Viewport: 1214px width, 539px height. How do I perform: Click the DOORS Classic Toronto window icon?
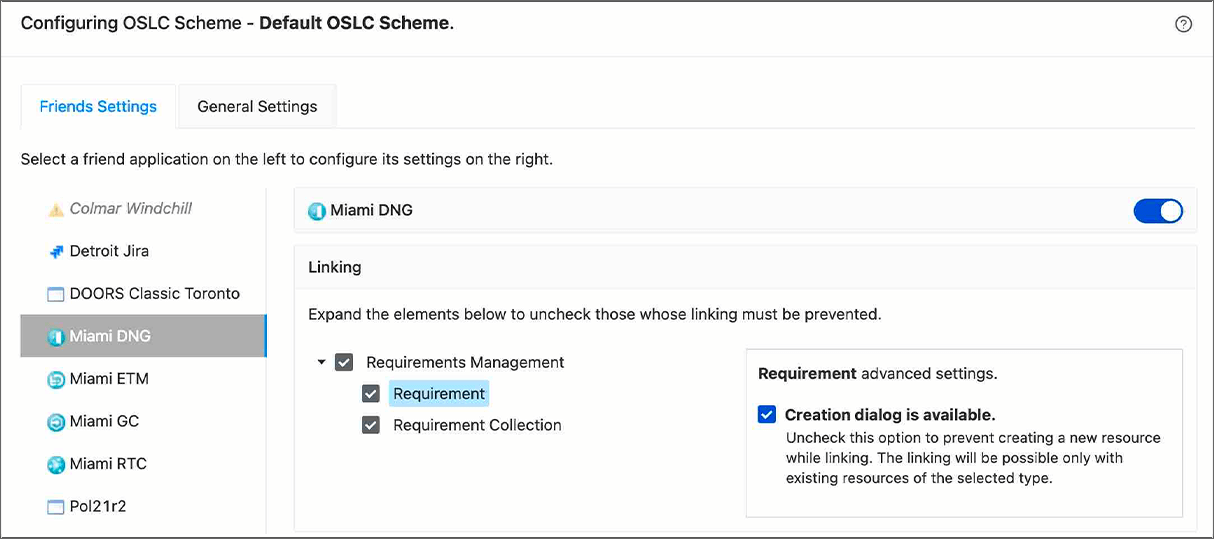[56, 294]
